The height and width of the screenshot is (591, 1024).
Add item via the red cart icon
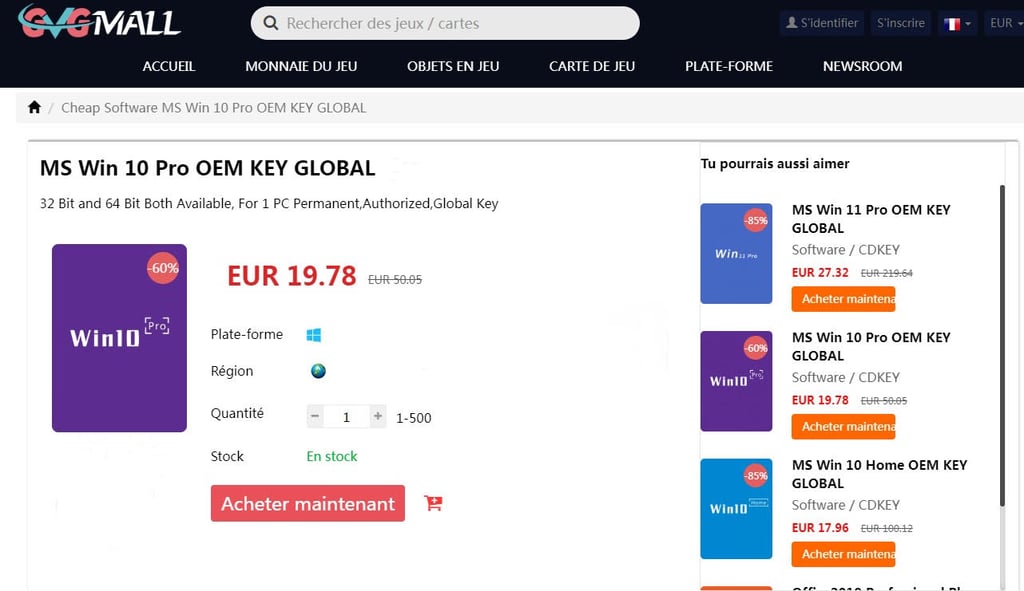(x=433, y=503)
